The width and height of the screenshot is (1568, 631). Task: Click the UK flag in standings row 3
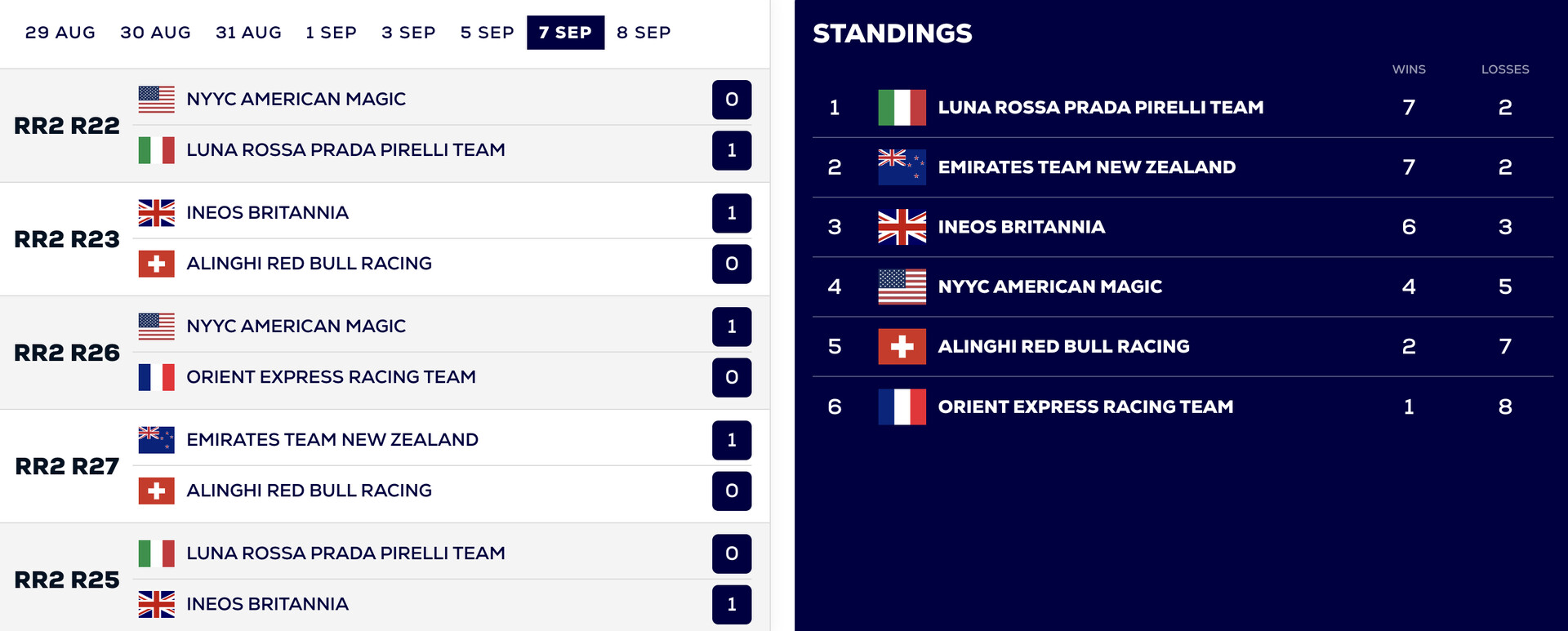point(902,227)
